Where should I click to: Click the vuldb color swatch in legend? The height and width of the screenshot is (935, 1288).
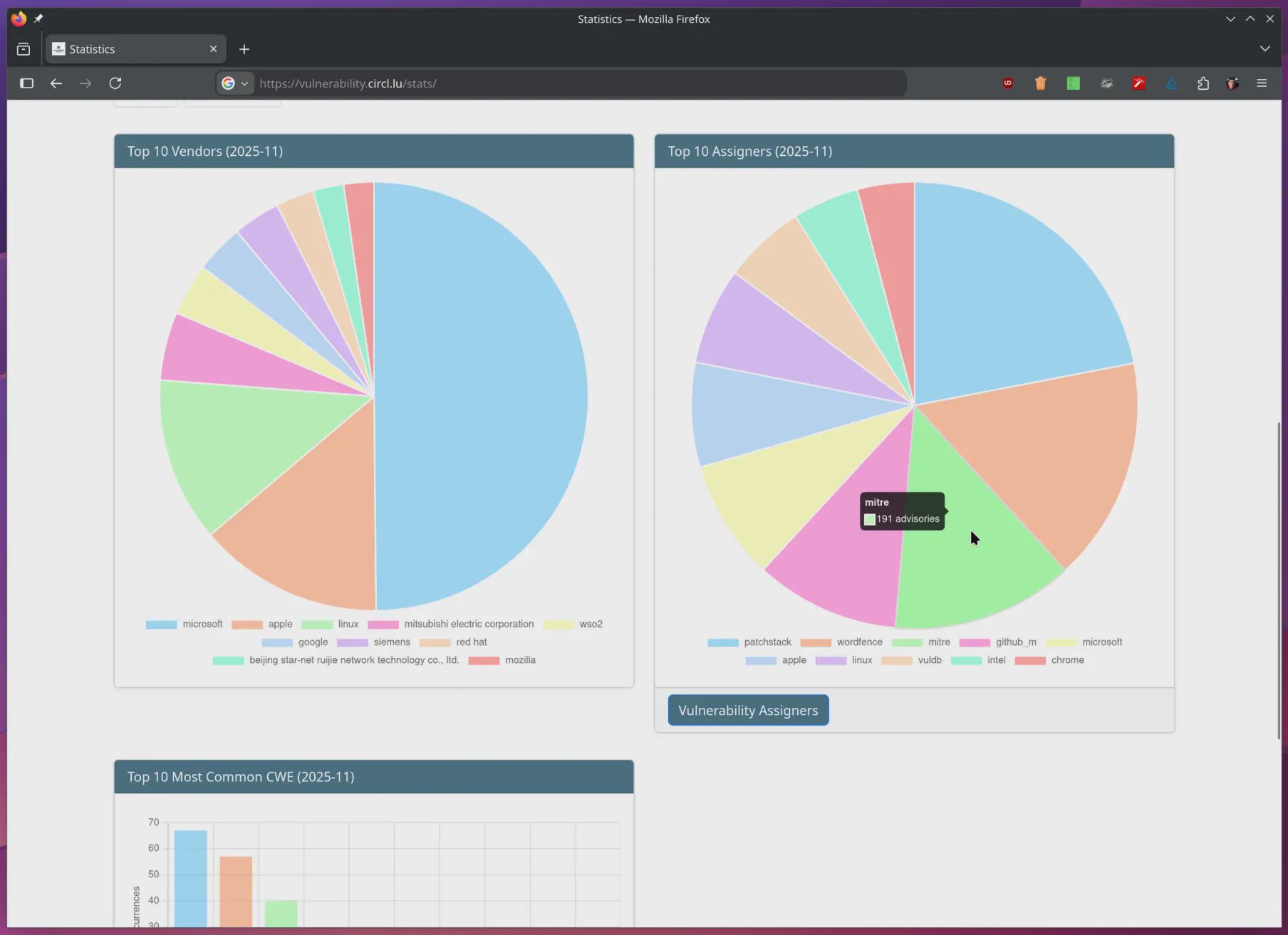pos(896,661)
